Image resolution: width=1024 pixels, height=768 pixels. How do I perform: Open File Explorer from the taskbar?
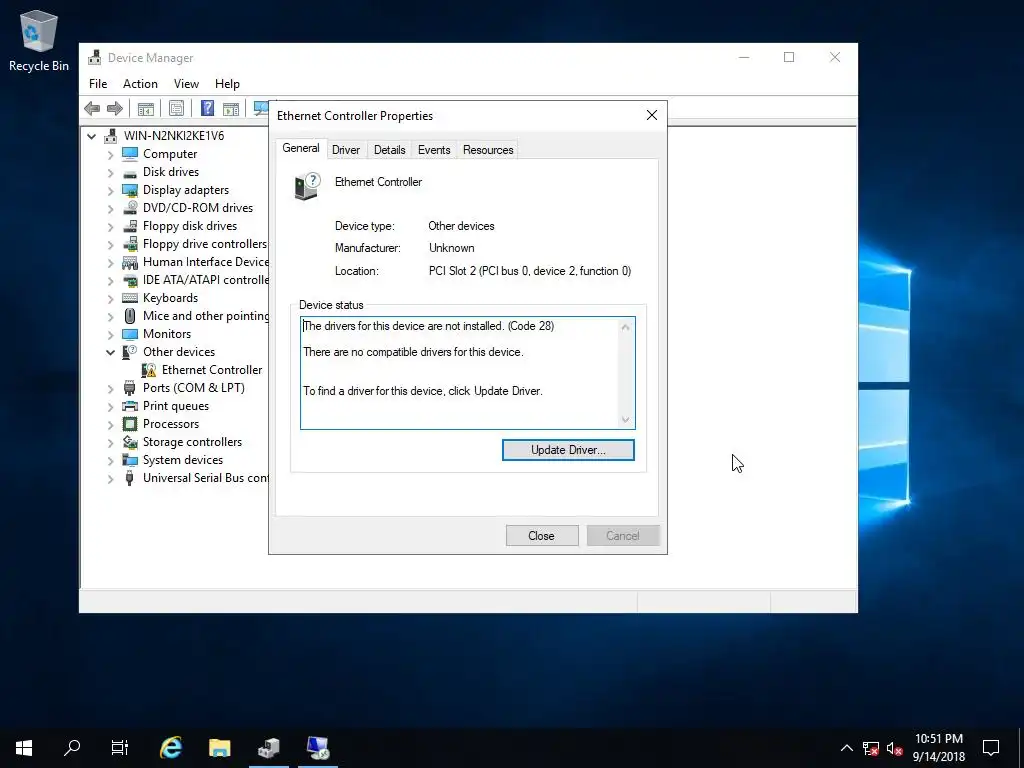[219, 748]
